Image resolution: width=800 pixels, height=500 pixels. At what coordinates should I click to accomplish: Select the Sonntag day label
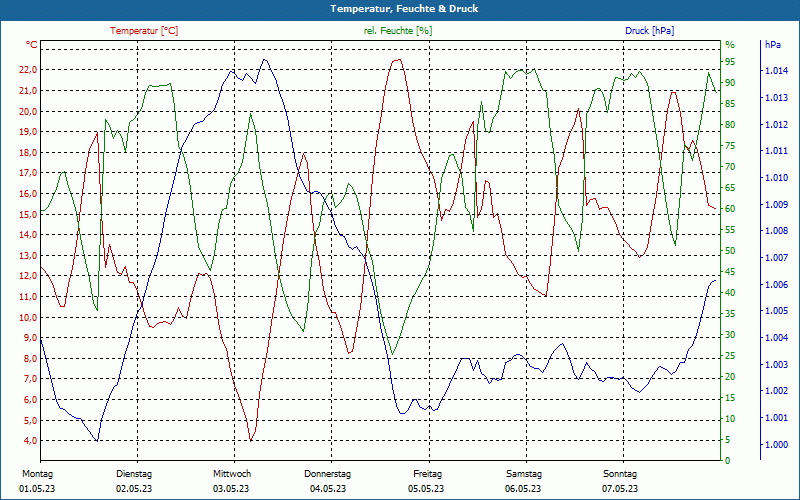620,474
